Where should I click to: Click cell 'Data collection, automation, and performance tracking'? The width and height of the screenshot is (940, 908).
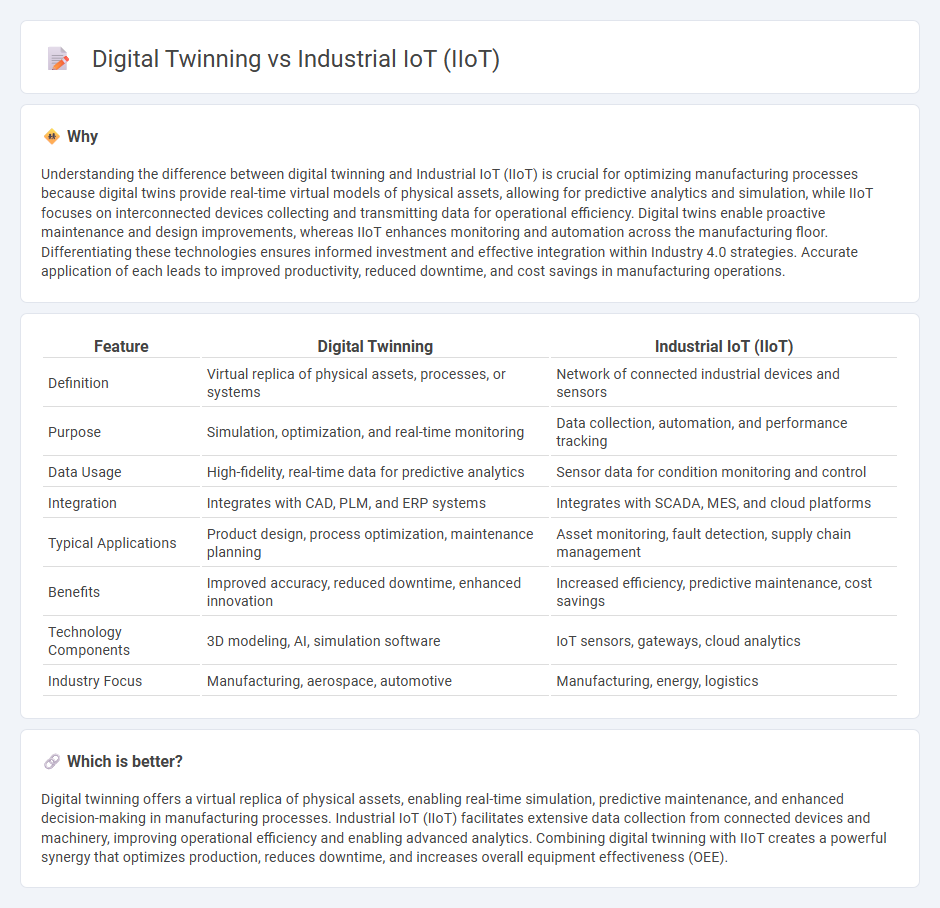tap(724, 432)
